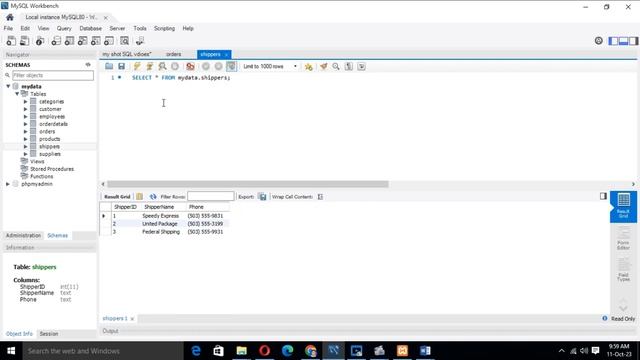640x360 pixels.
Task: Switch to Administration tab
Action: (x=23, y=236)
